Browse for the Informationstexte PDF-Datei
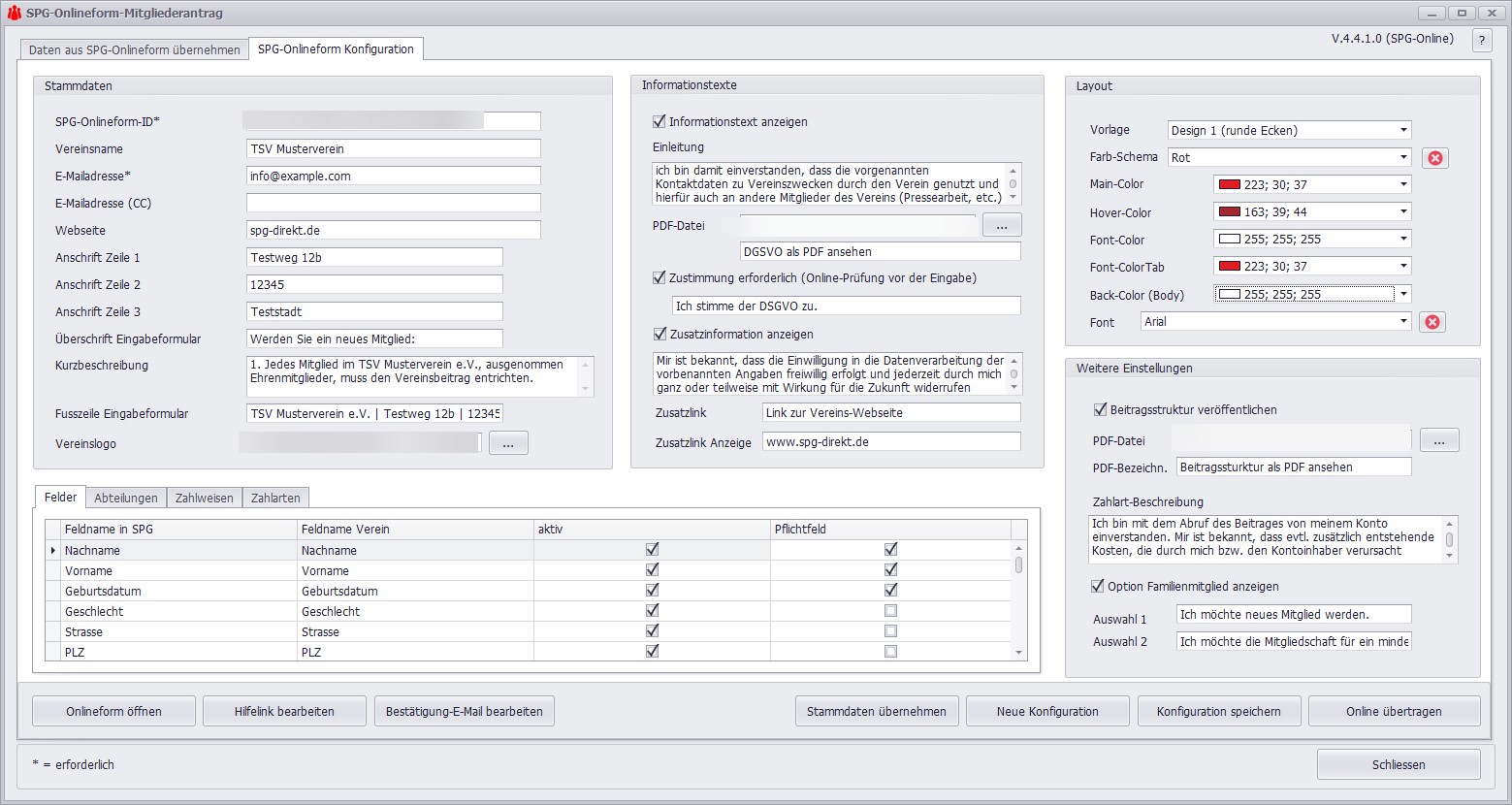This screenshot has height=805, width=1512. point(1001,225)
